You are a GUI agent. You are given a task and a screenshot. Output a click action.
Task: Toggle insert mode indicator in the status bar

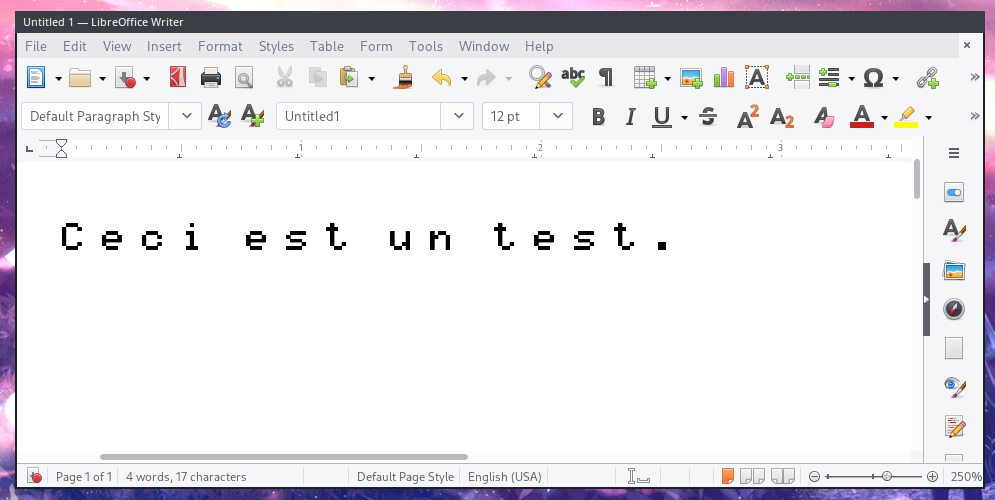coord(638,476)
